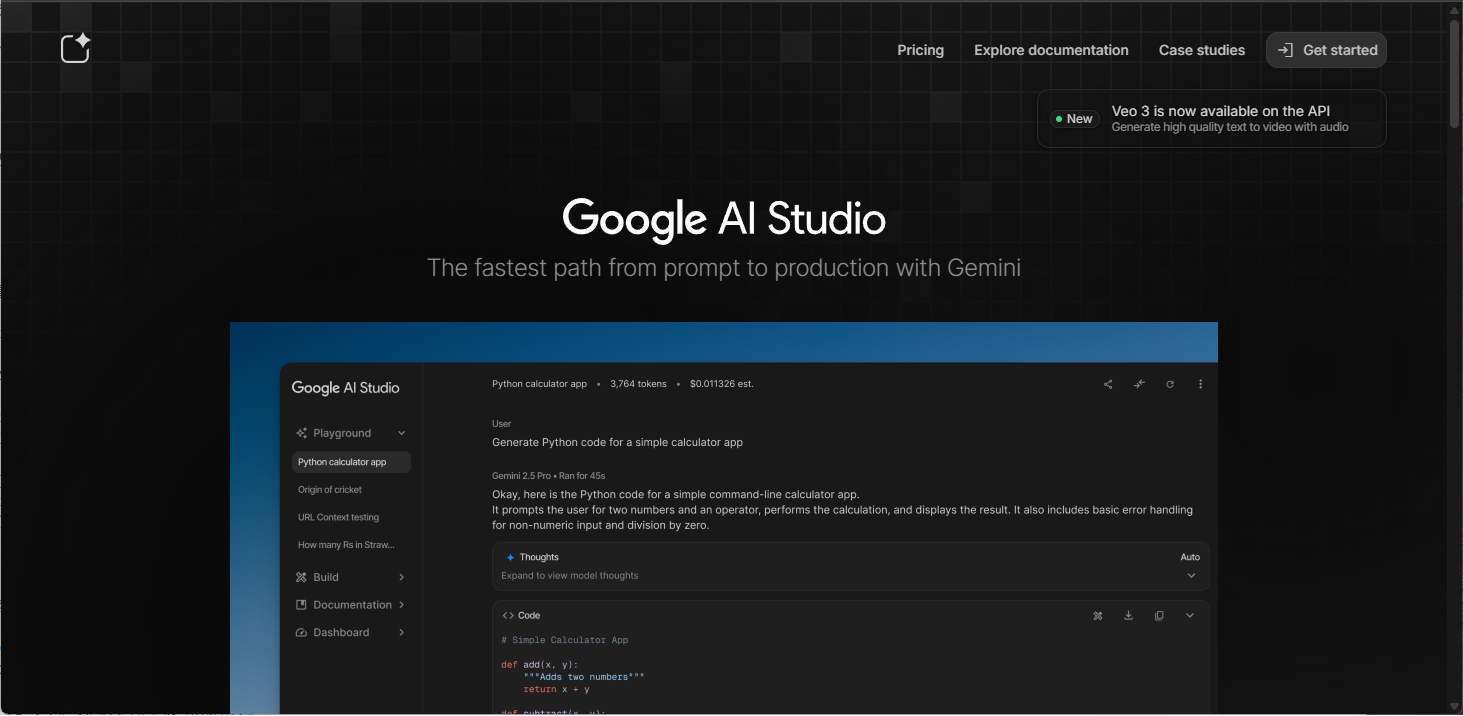This screenshot has width=1463, height=716.
Task: Go to Case studies
Action: pyautogui.click(x=1202, y=50)
